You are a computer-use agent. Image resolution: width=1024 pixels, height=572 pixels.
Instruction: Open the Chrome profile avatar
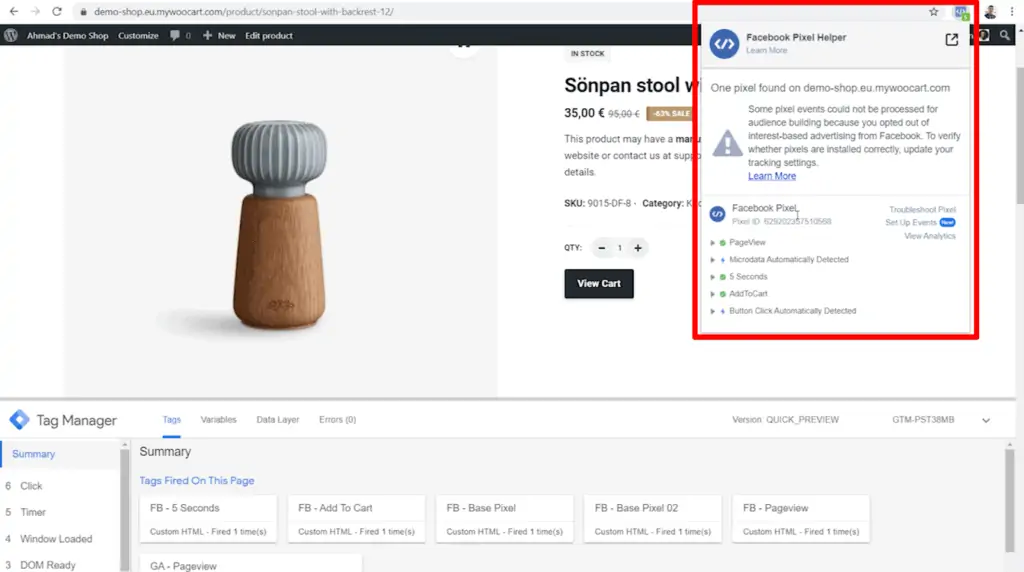pyautogui.click(x=991, y=12)
